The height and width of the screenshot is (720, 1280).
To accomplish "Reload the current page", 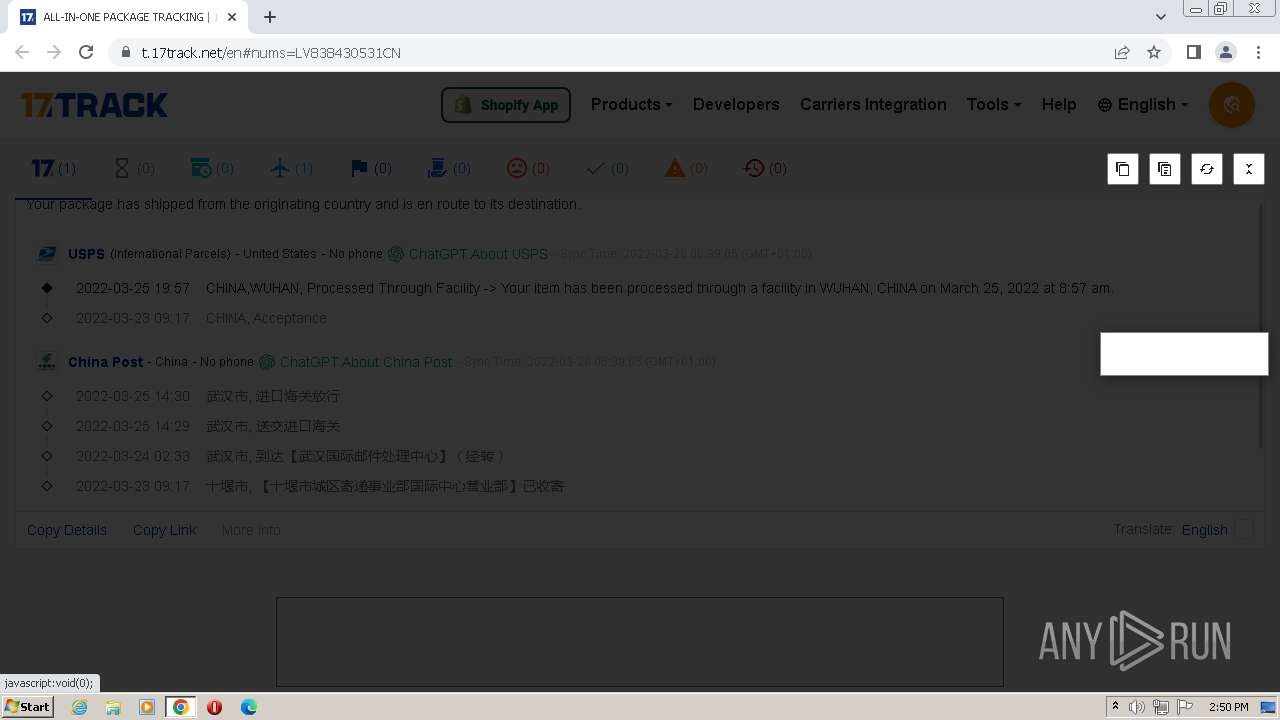I will [x=86, y=53].
